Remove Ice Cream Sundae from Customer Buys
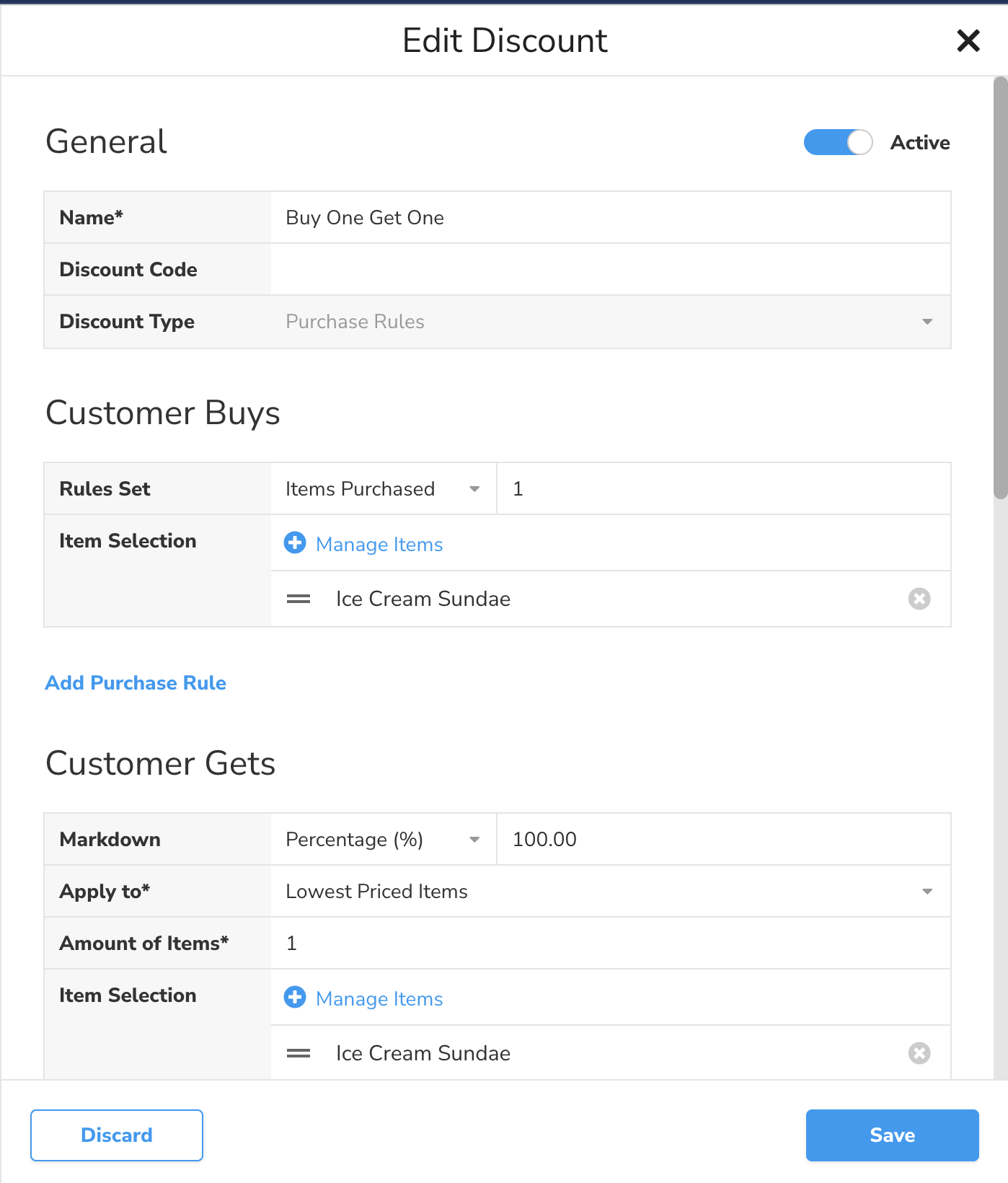Image resolution: width=1008 pixels, height=1183 pixels. [x=919, y=599]
